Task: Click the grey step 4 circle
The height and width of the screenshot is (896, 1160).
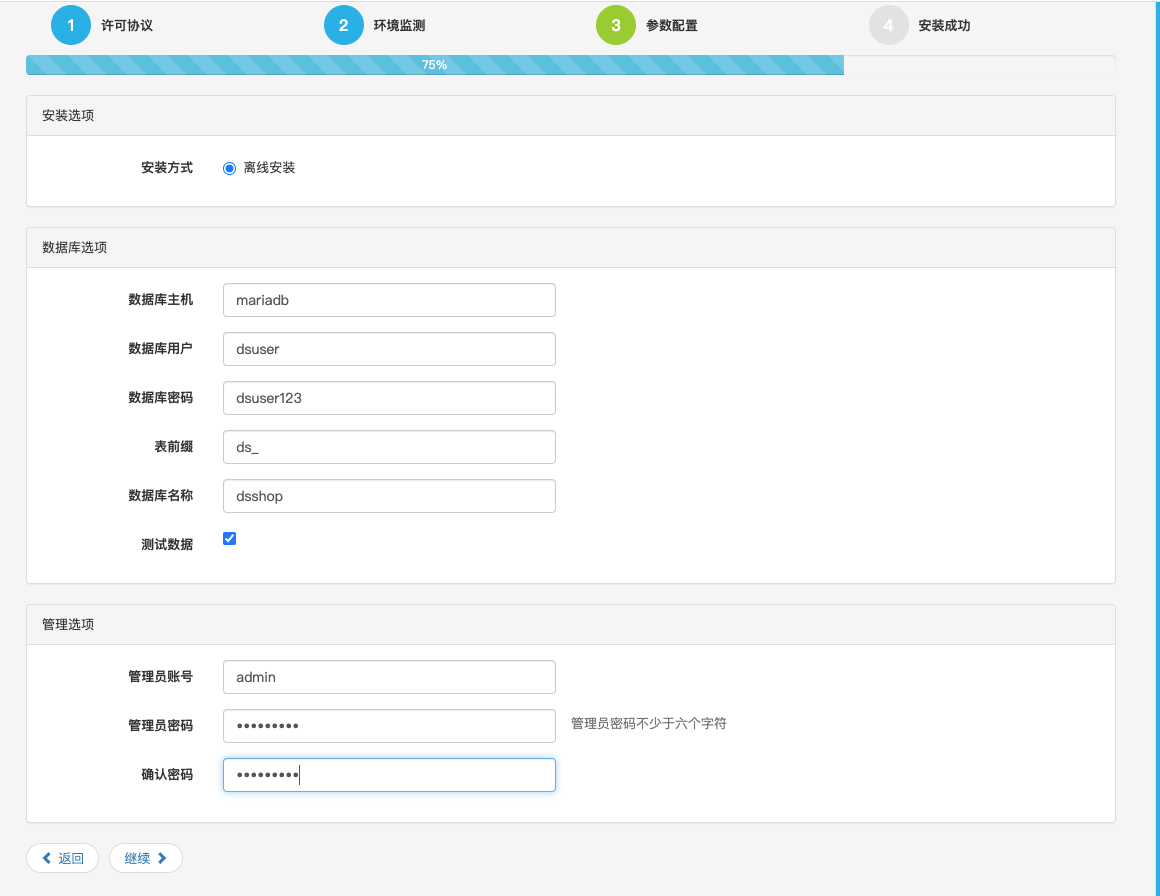Action: pos(888,25)
